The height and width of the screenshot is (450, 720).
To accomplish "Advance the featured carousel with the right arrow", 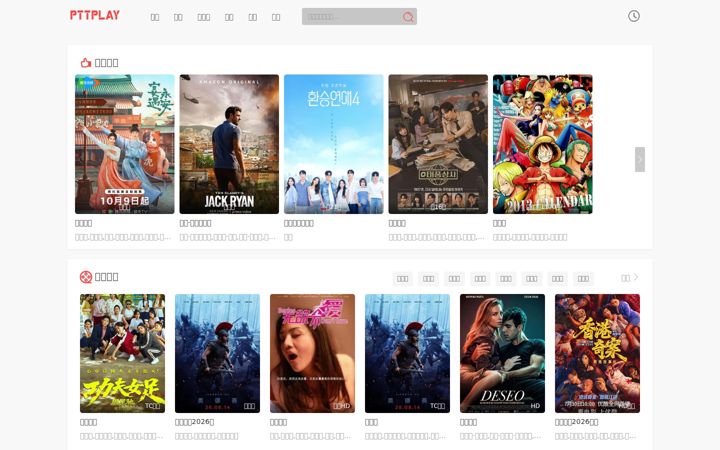I will [x=640, y=159].
